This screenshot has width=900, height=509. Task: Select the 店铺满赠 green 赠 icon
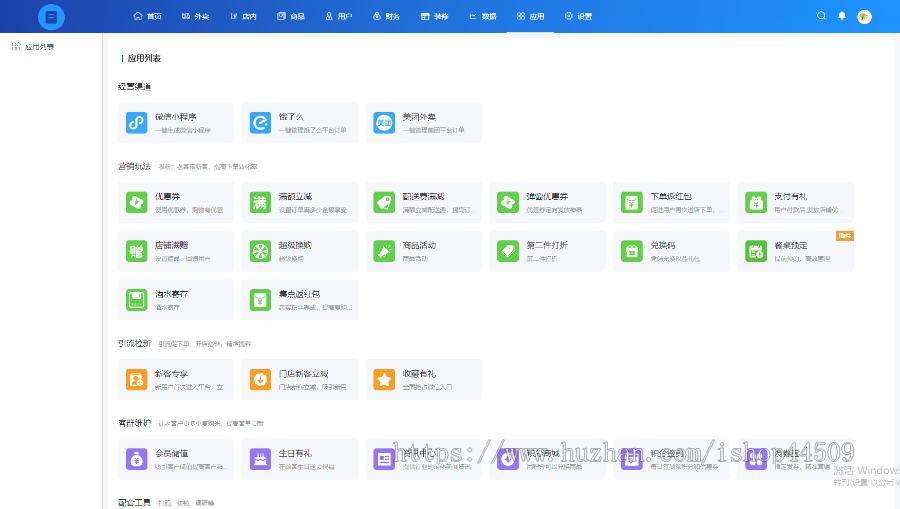coord(137,251)
